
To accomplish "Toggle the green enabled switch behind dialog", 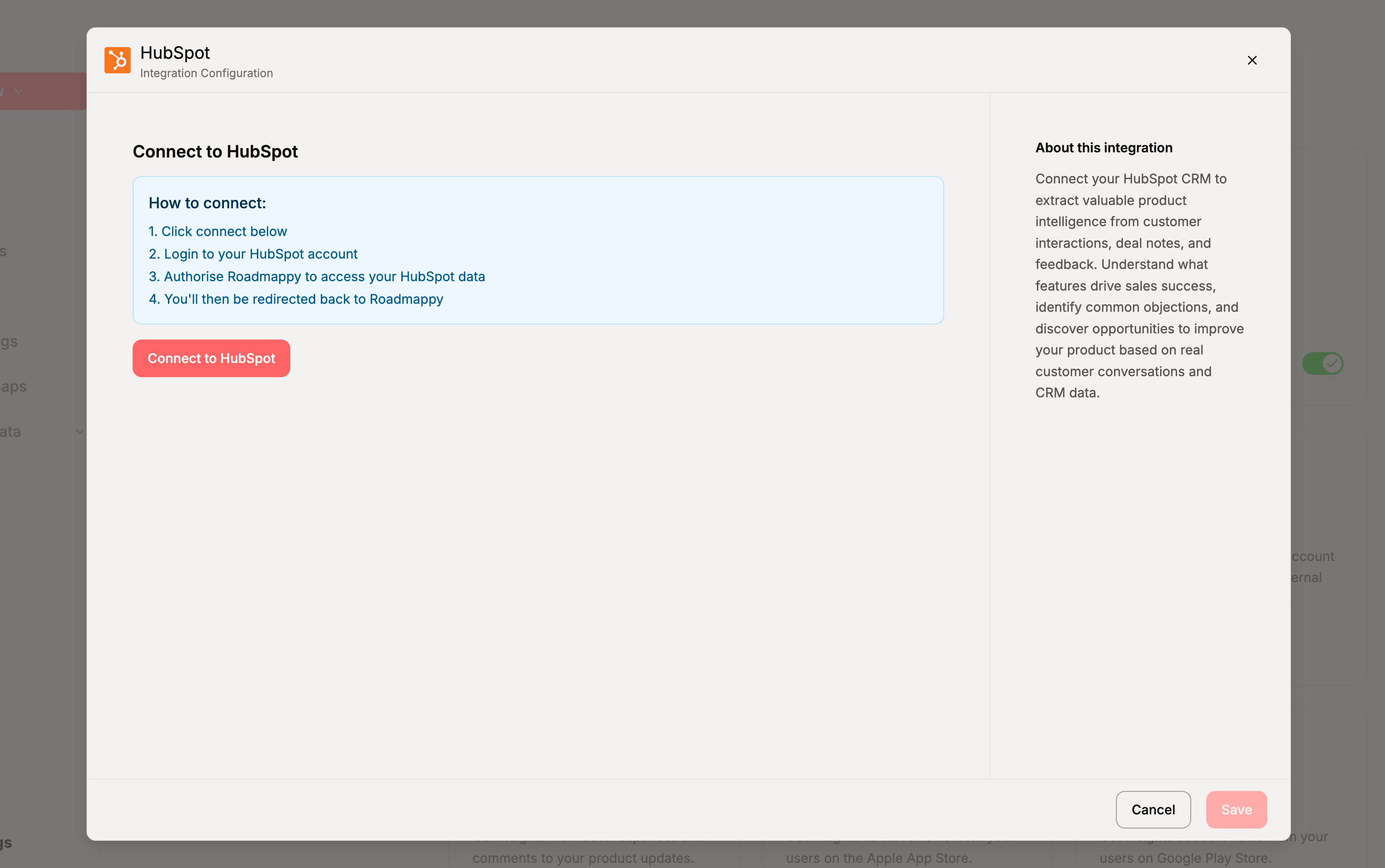I will coord(1322,363).
